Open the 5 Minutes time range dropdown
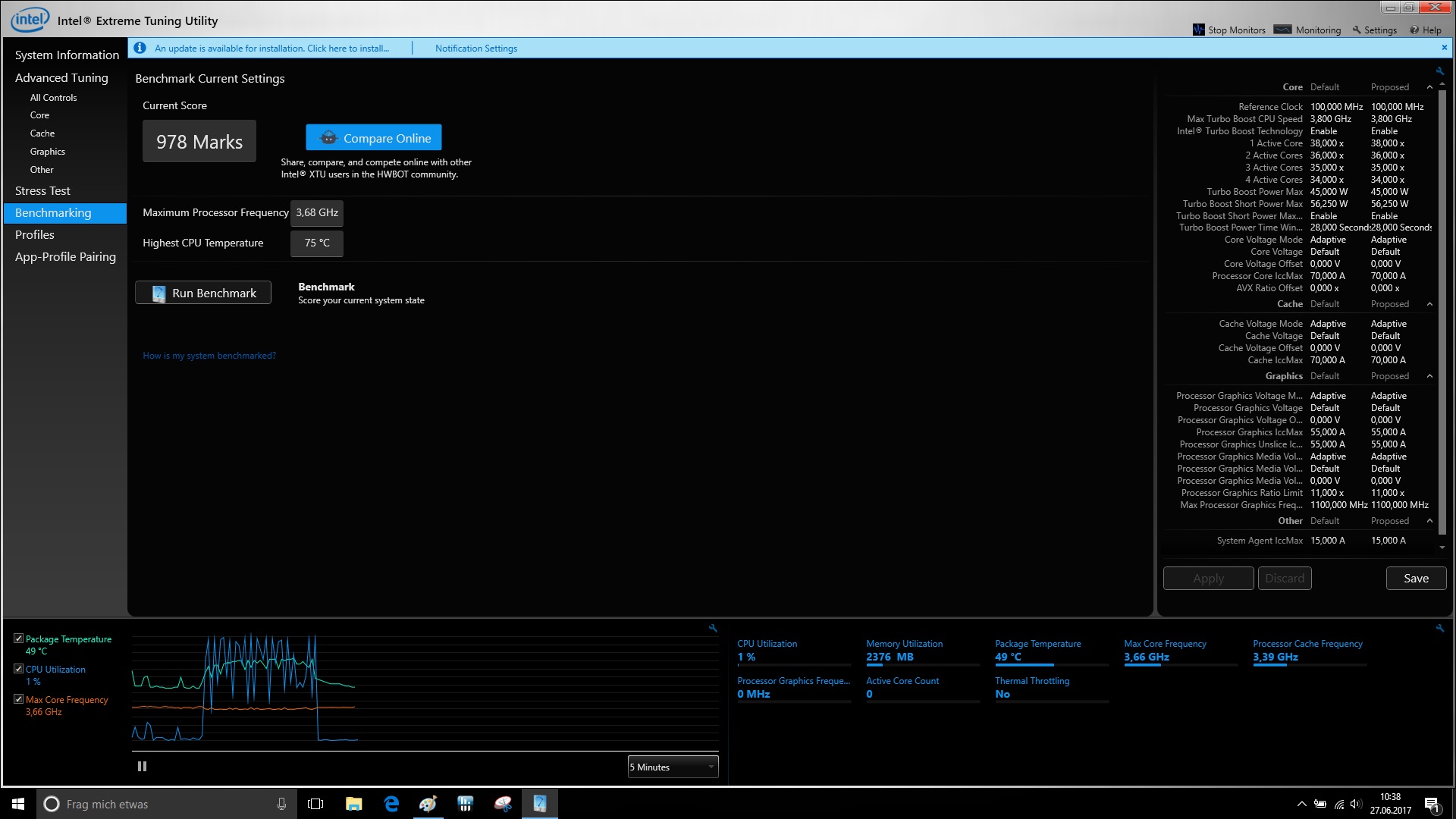Screen dimensions: 1456x819 coord(673,767)
